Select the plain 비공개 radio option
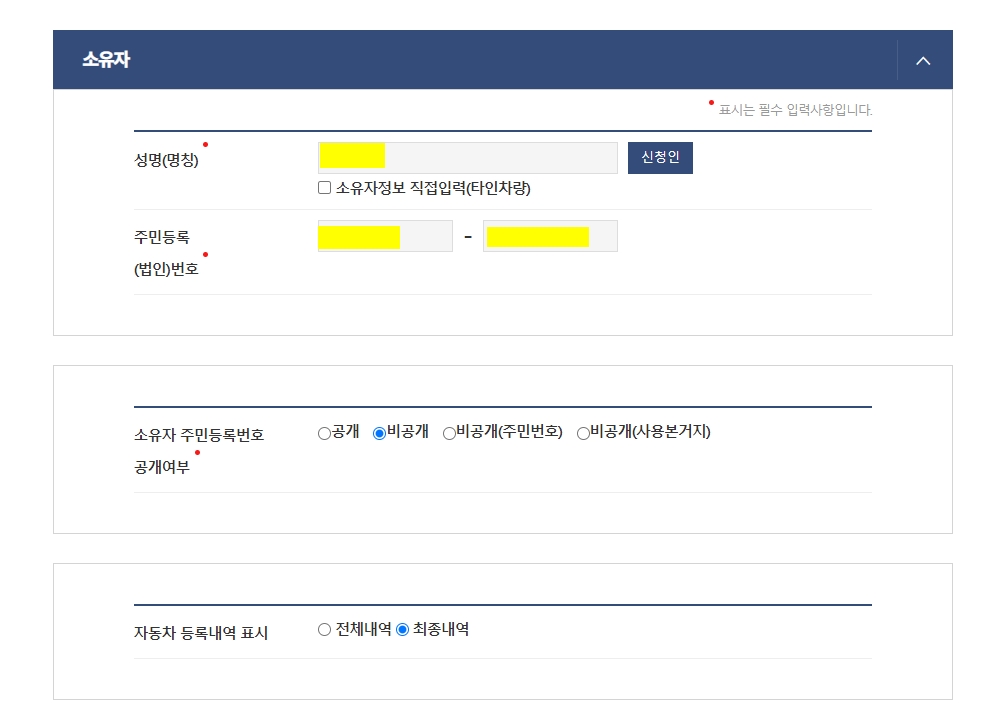This screenshot has width=1002, height=706. [x=380, y=434]
